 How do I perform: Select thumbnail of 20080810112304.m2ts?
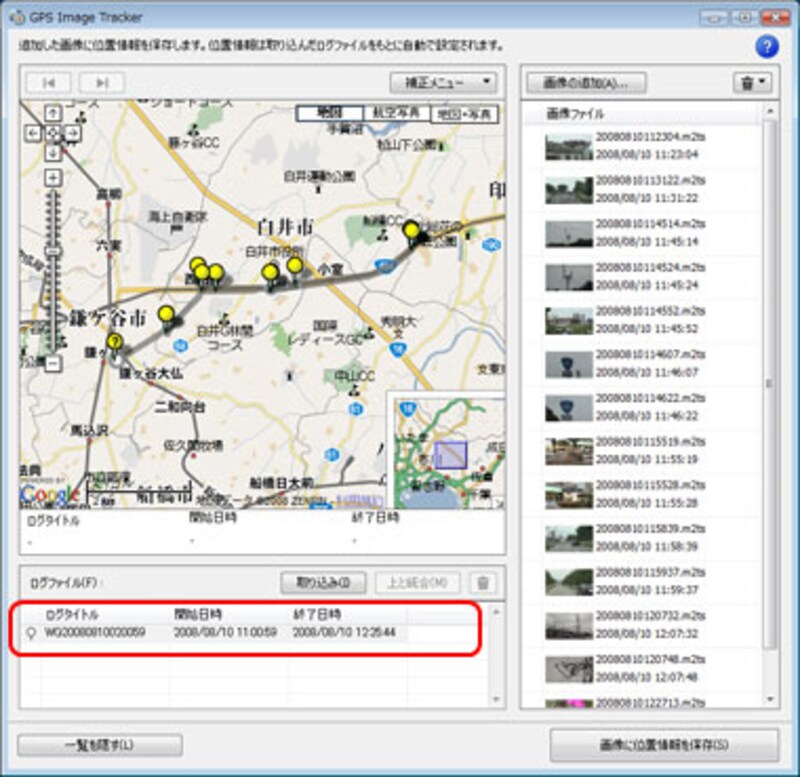click(x=568, y=147)
